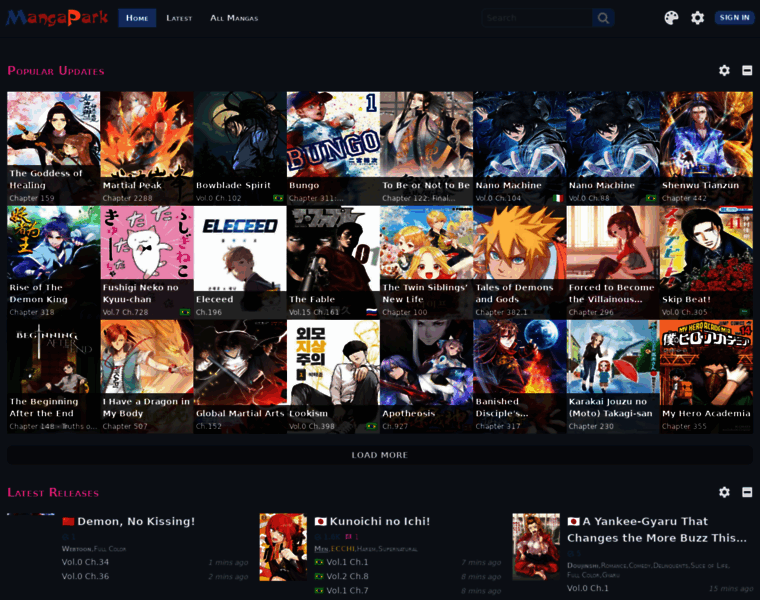The width and height of the screenshot is (760, 600).
Task: Open Forced to Become the Villainous cover
Action: (x=613, y=262)
